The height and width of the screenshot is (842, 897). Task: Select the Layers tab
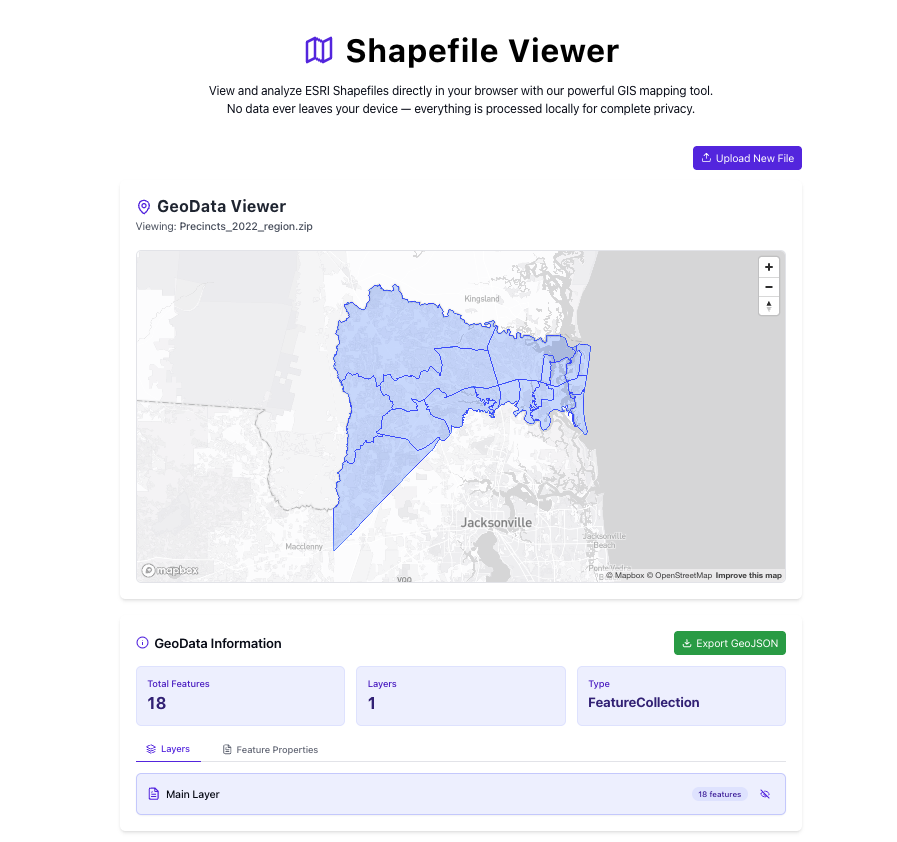[x=168, y=749]
